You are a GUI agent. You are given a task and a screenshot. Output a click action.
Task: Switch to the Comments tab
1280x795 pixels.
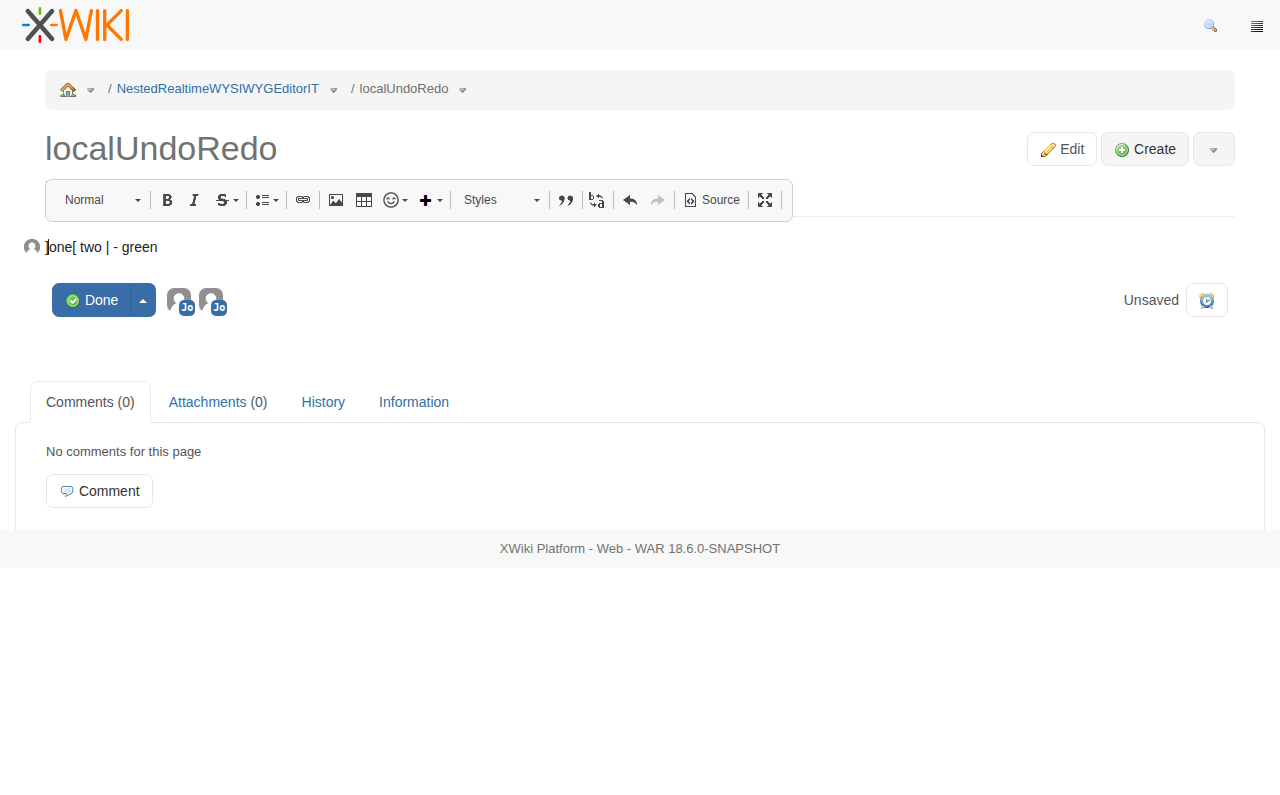click(90, 402)
